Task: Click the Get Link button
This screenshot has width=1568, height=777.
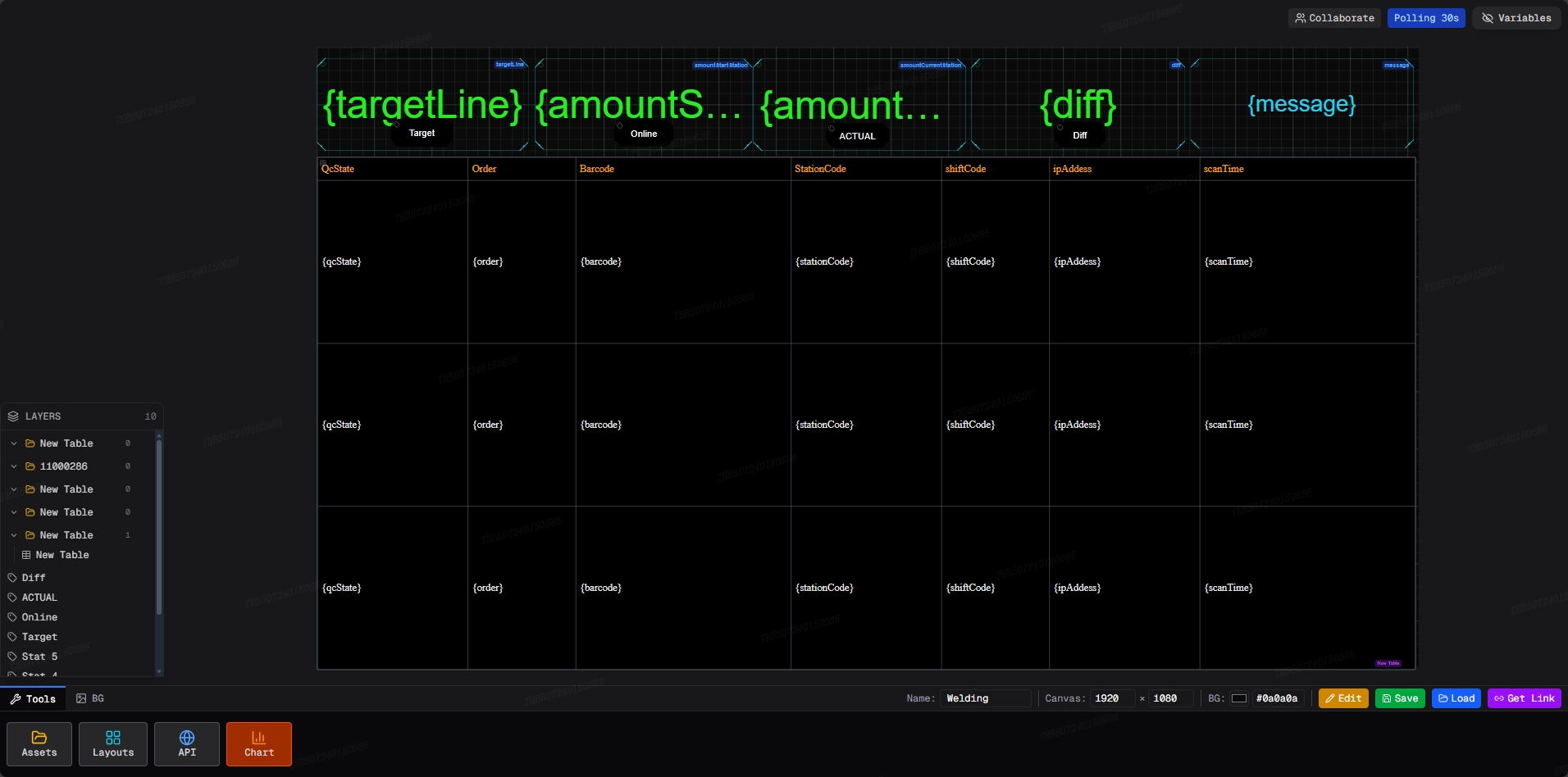Action: (x=1525, y=698)
